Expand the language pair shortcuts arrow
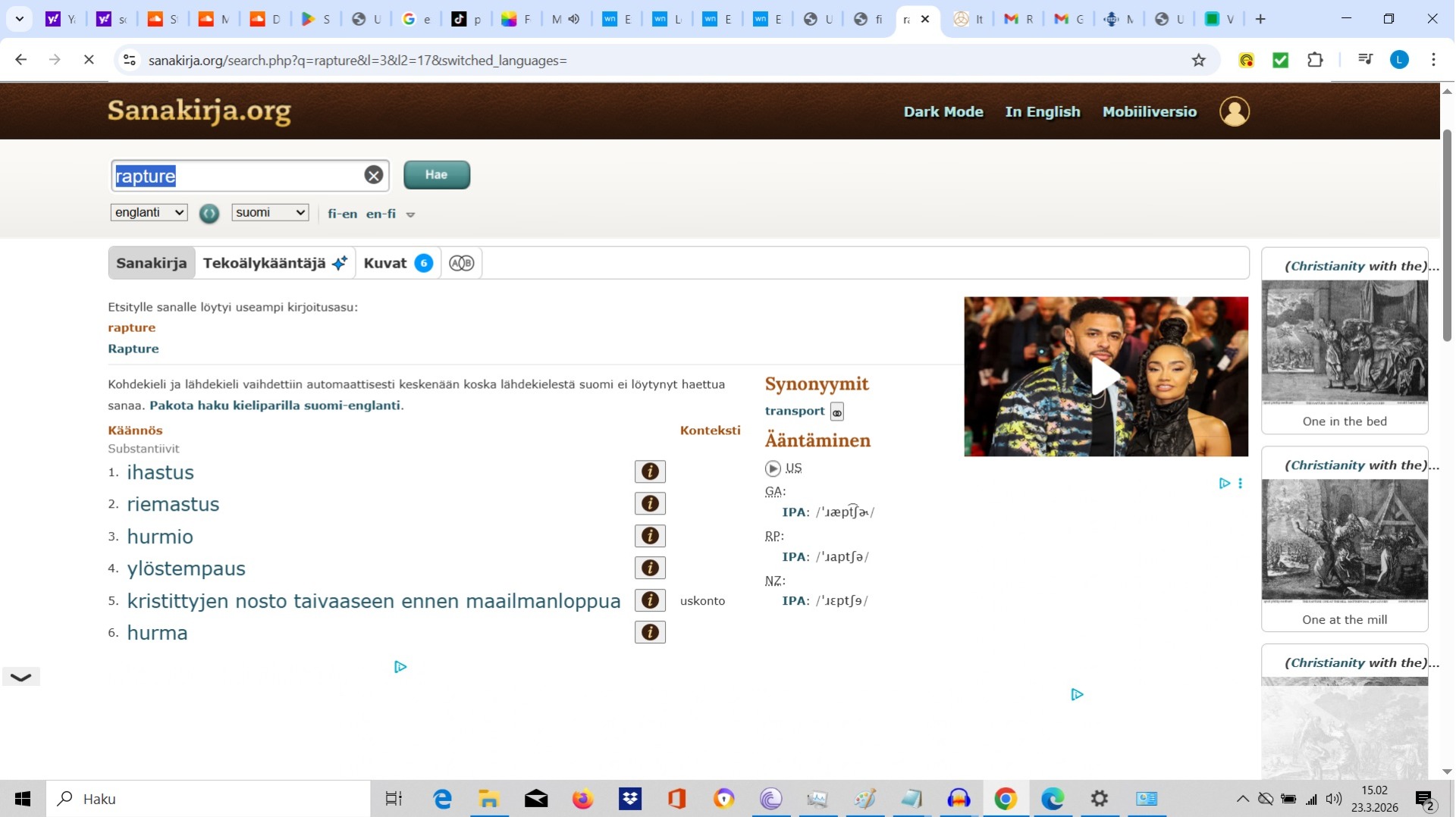Viewport: 1456px width, 817px height. coord(410,214)
